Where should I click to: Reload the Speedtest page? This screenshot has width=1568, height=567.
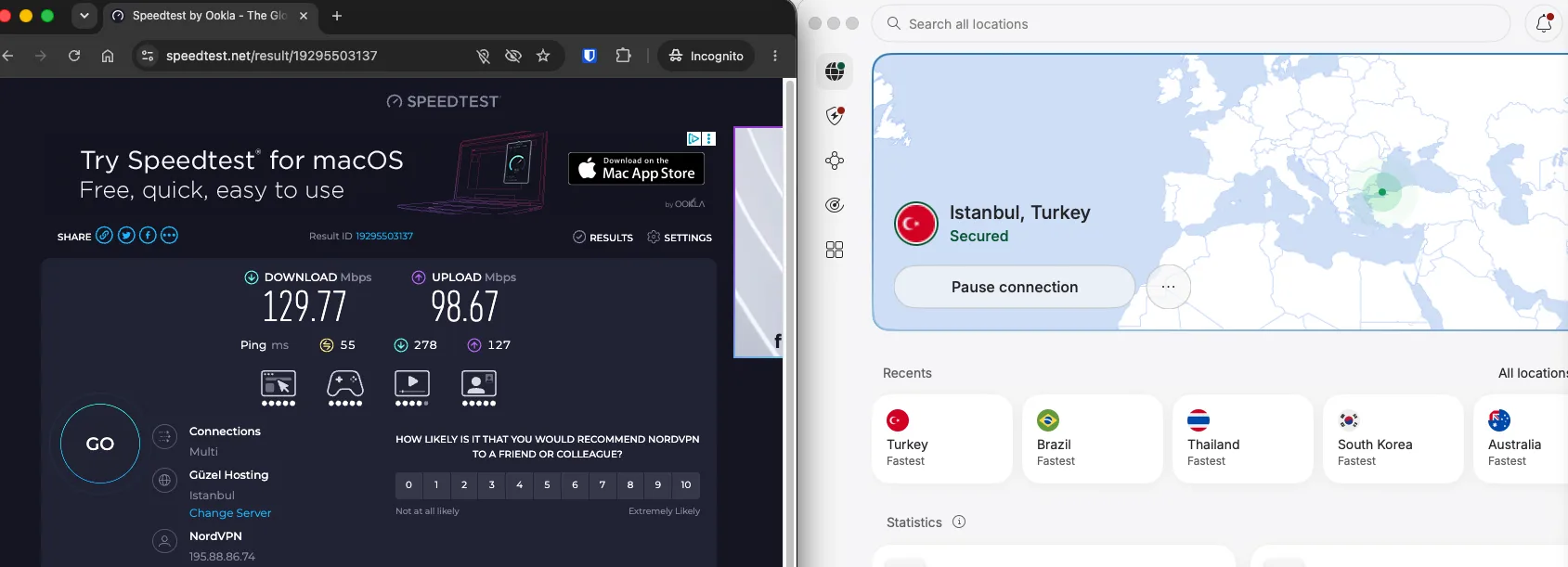point(74,56)
